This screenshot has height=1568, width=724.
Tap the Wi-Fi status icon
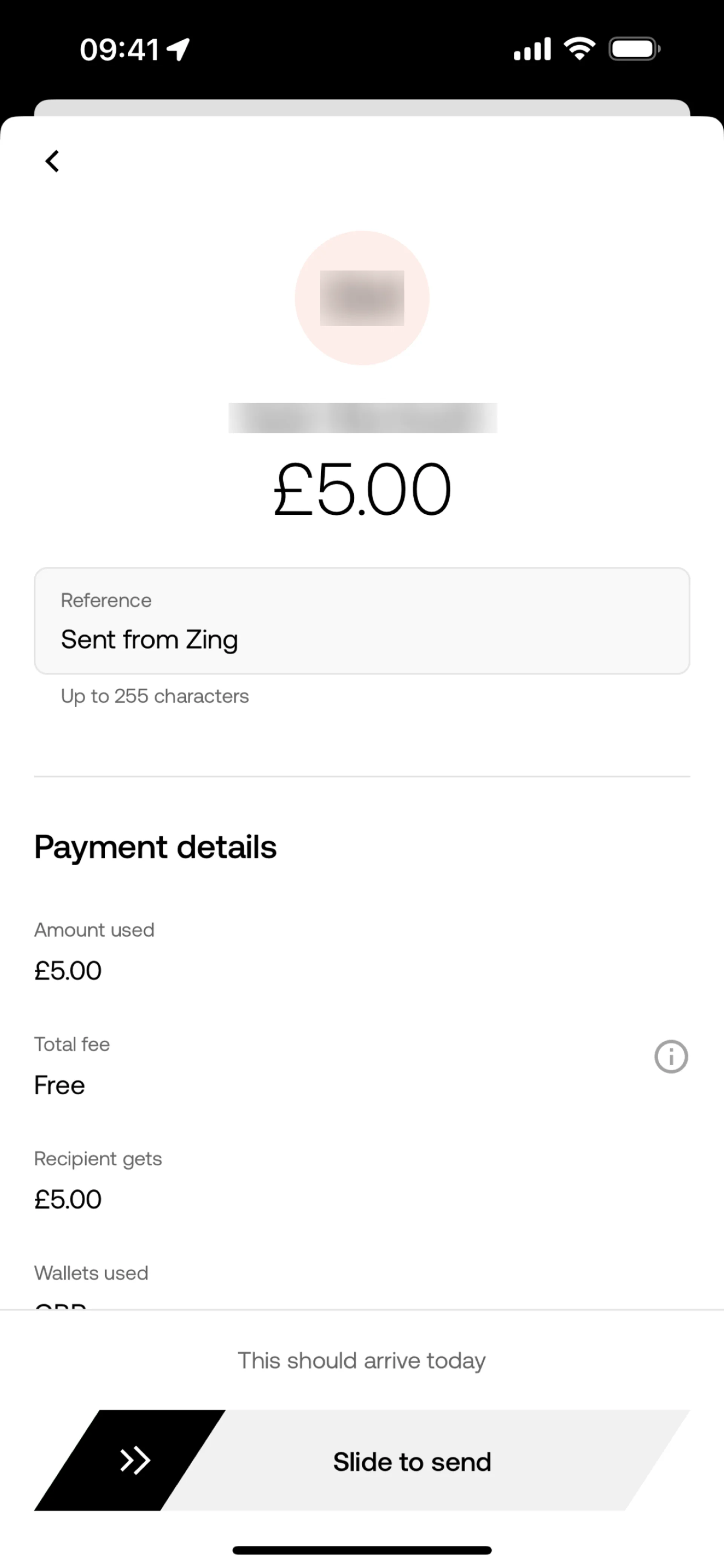click(580, 49)
